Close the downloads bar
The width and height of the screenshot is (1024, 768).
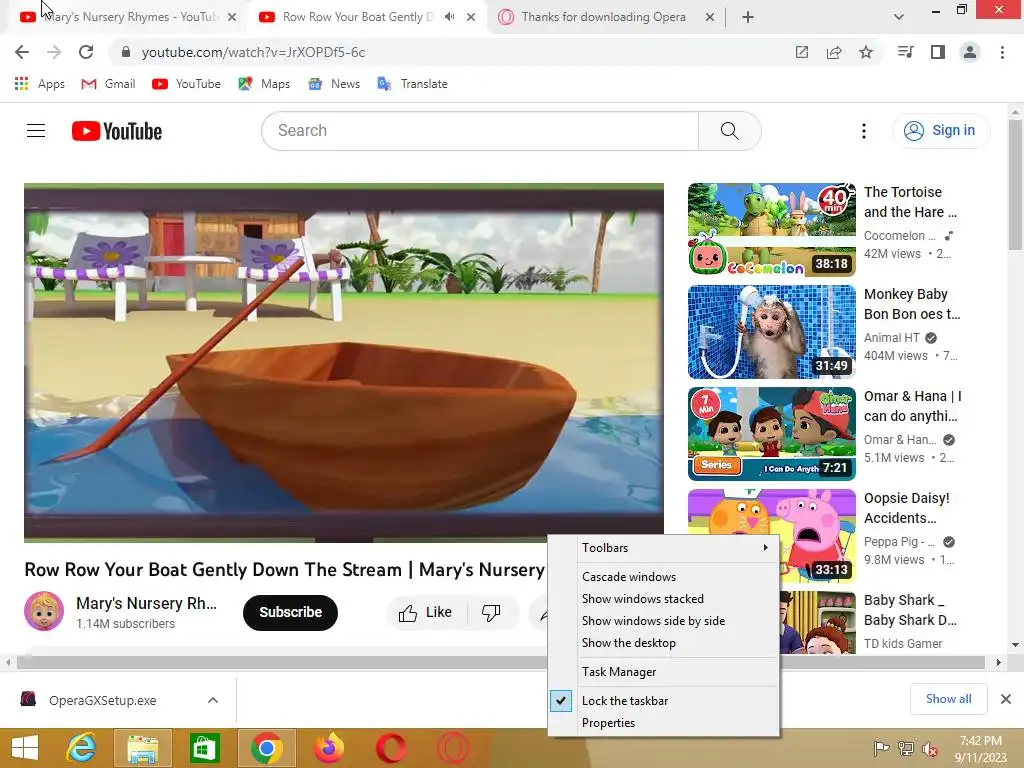pos(1006,699)
